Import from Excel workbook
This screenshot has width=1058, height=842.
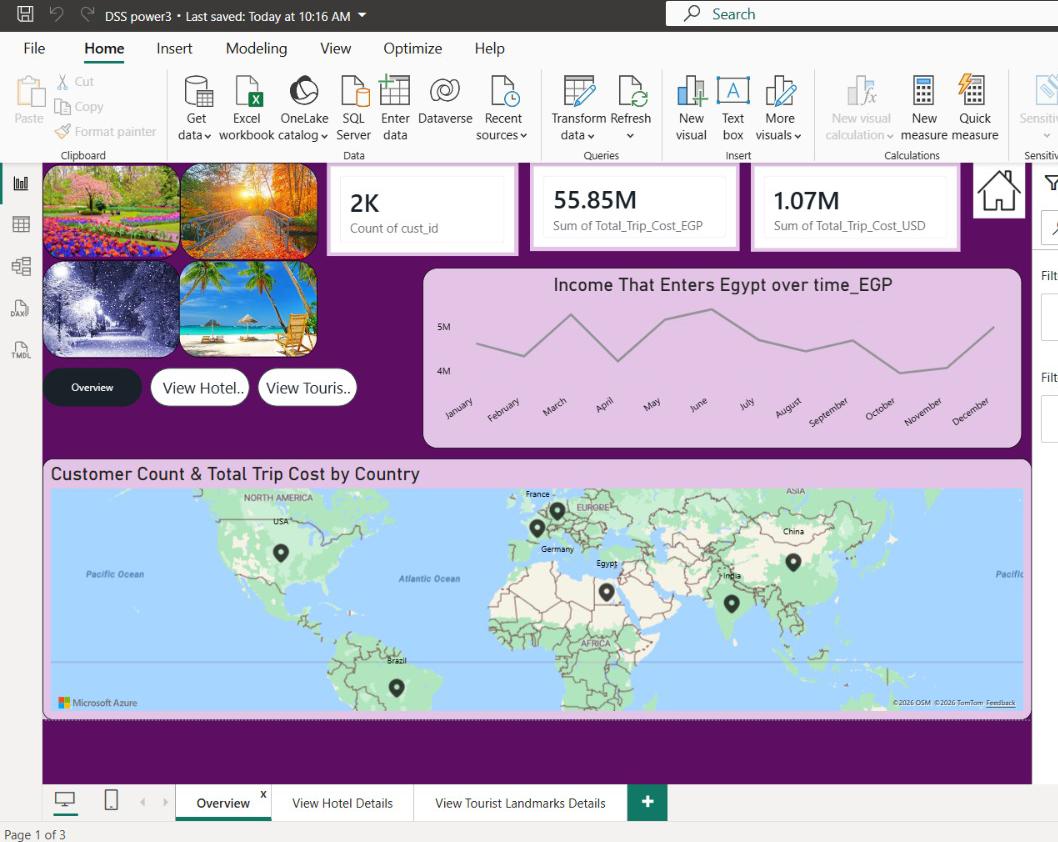click(247, 108)
